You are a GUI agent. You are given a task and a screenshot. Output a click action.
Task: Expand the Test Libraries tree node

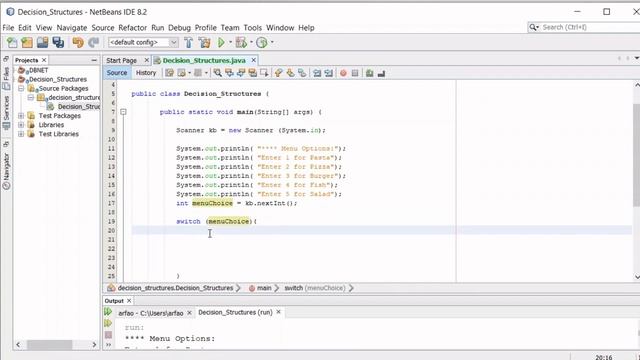point(21,134)
